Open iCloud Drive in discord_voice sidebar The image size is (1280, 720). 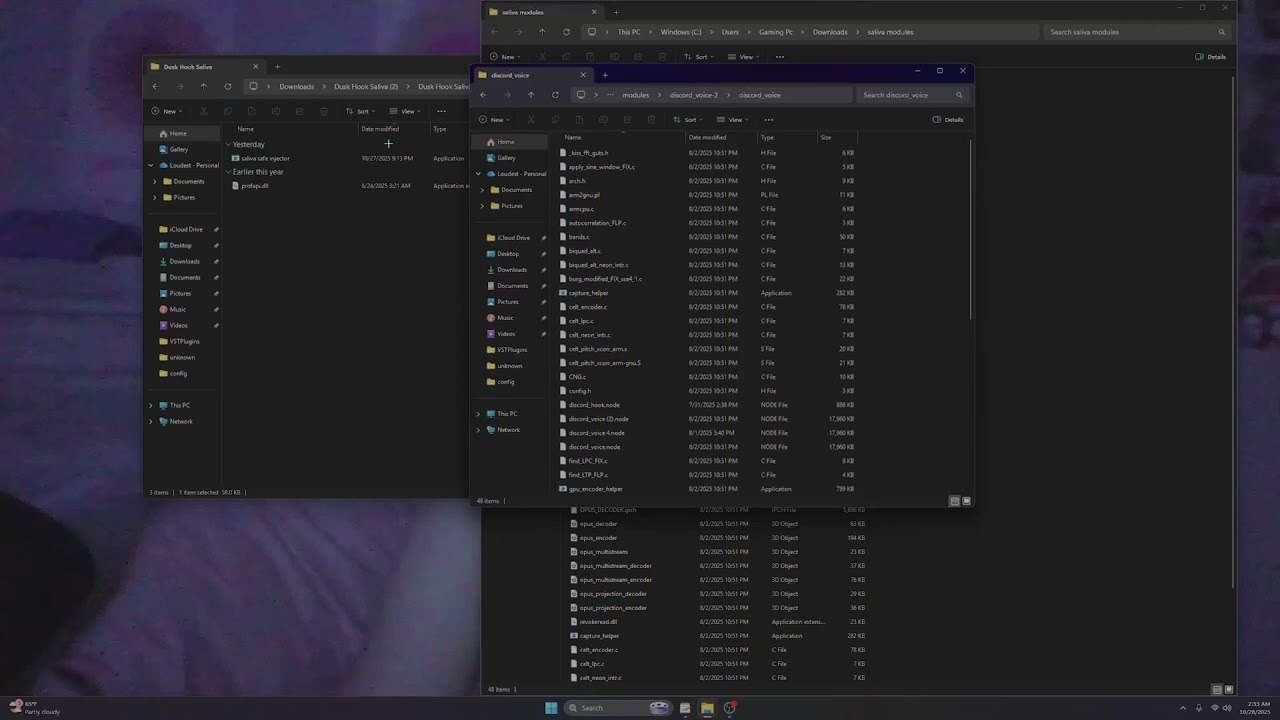point(514,238)
